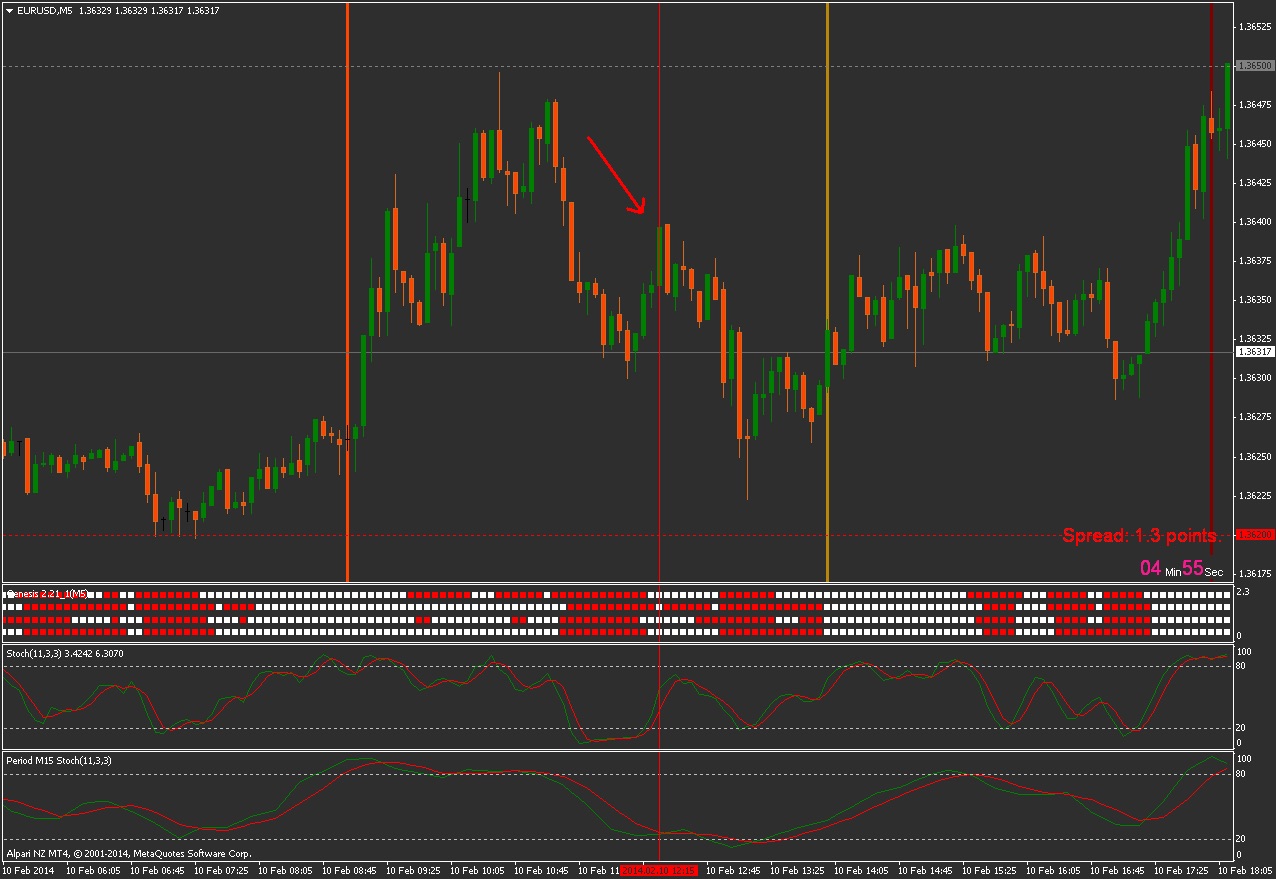This screenshot has width=1276, height=879.
Task: Open the chart menu triangle beside EURUSD,M5
Action: coord(9,10)
